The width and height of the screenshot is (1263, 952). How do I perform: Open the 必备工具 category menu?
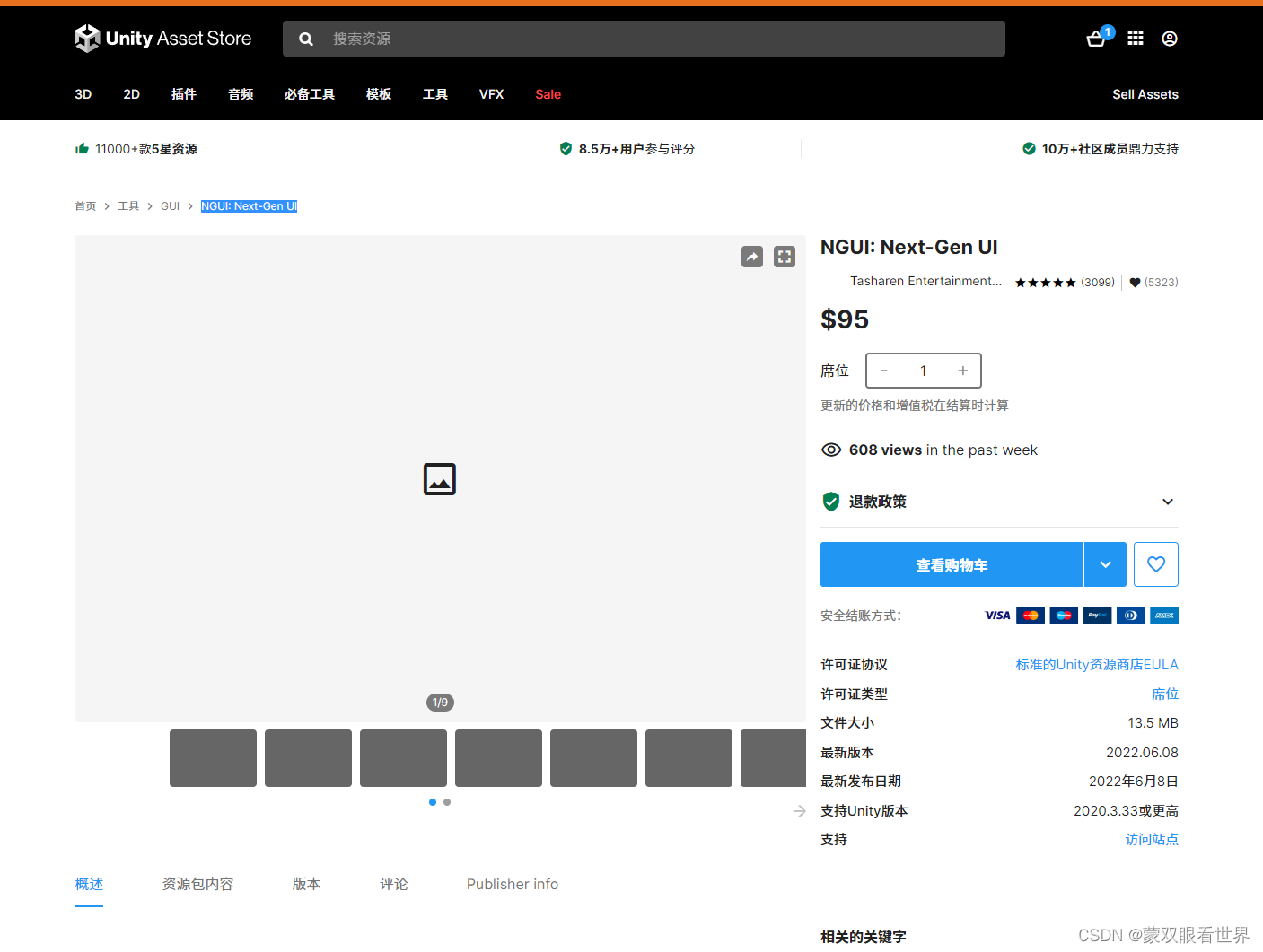[x=310, y=94]
